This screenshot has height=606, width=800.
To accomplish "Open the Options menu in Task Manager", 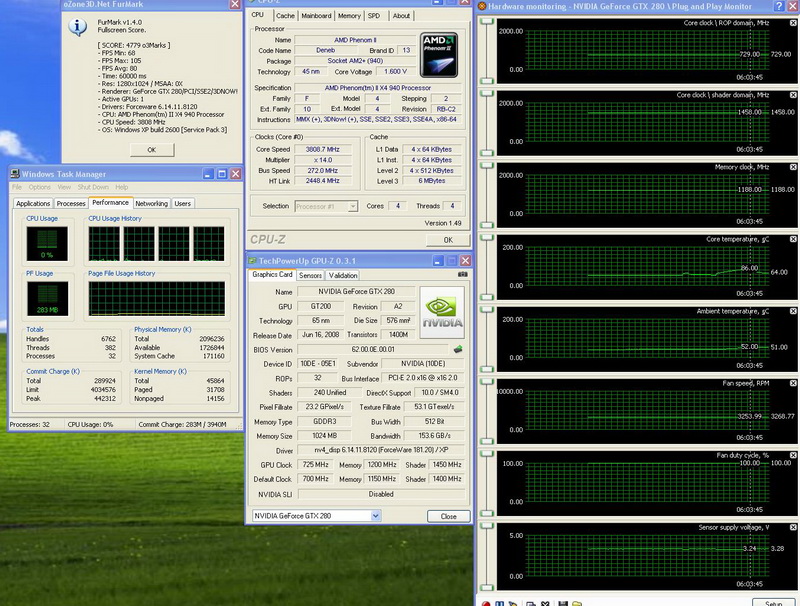I will pos(39,187).
